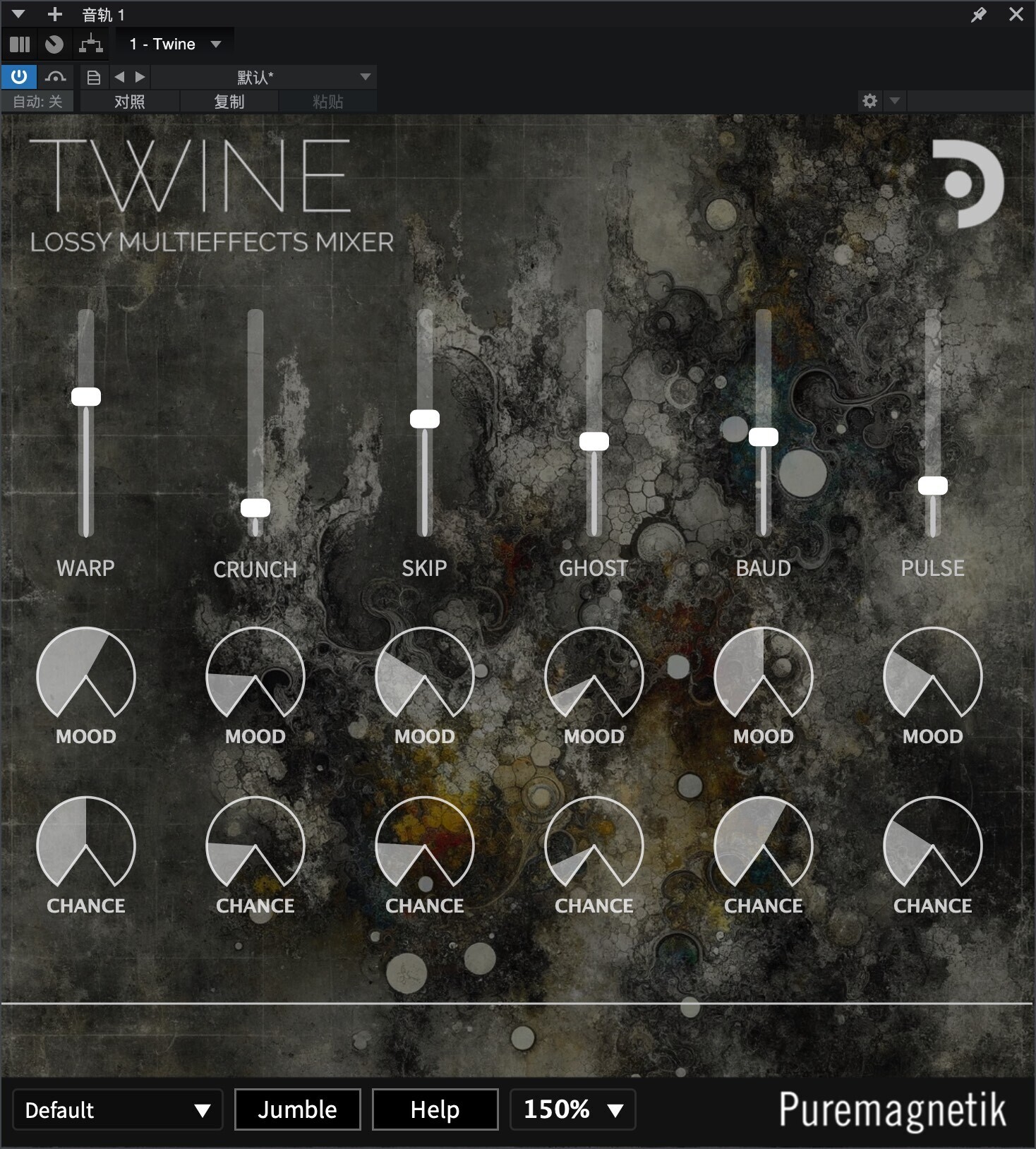
Task: Toggle 自动: 关 automation mode
Action: [x=38, y=102]
